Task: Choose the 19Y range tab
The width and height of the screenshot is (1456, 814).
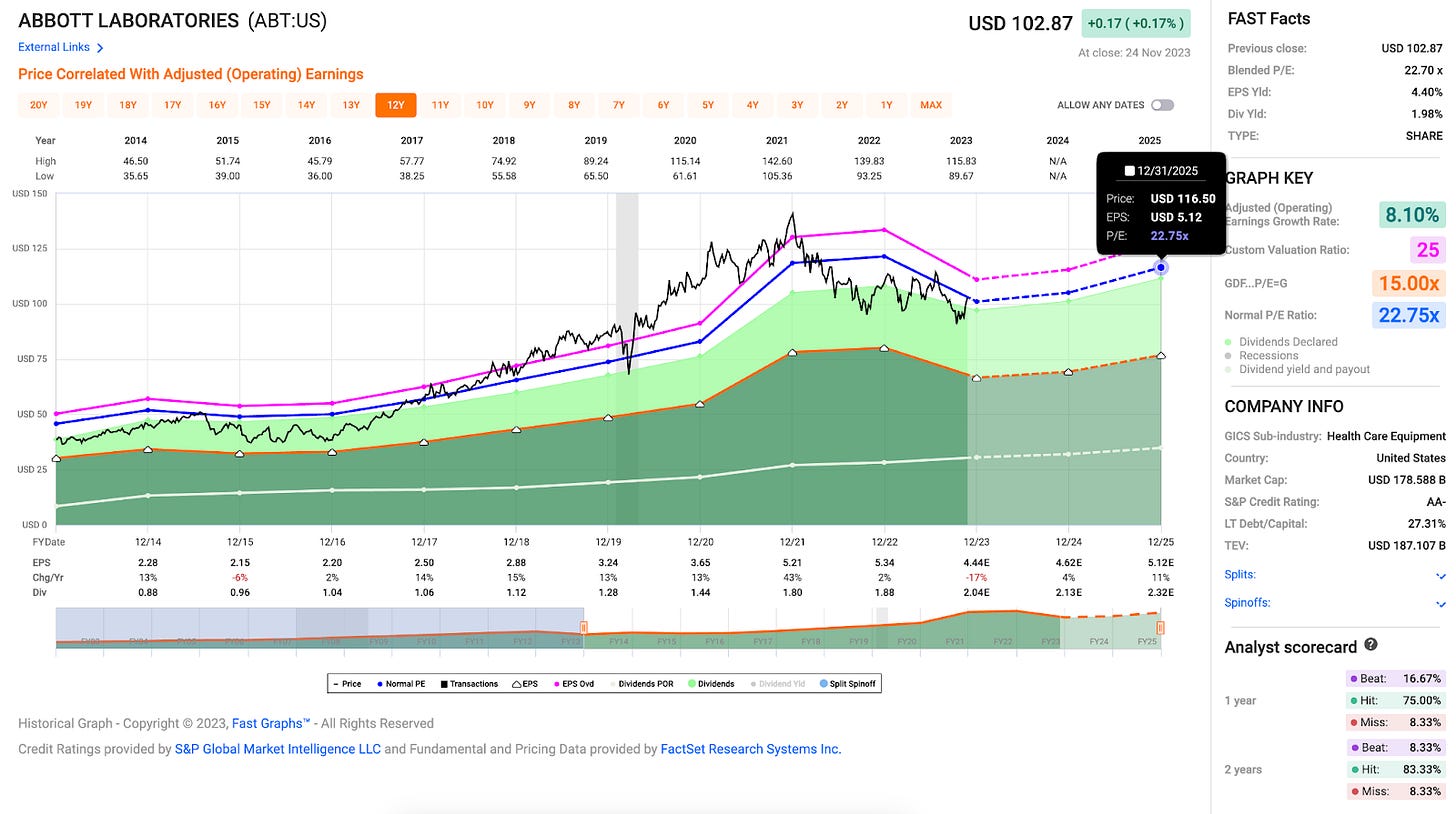Action: coord(83,105)
